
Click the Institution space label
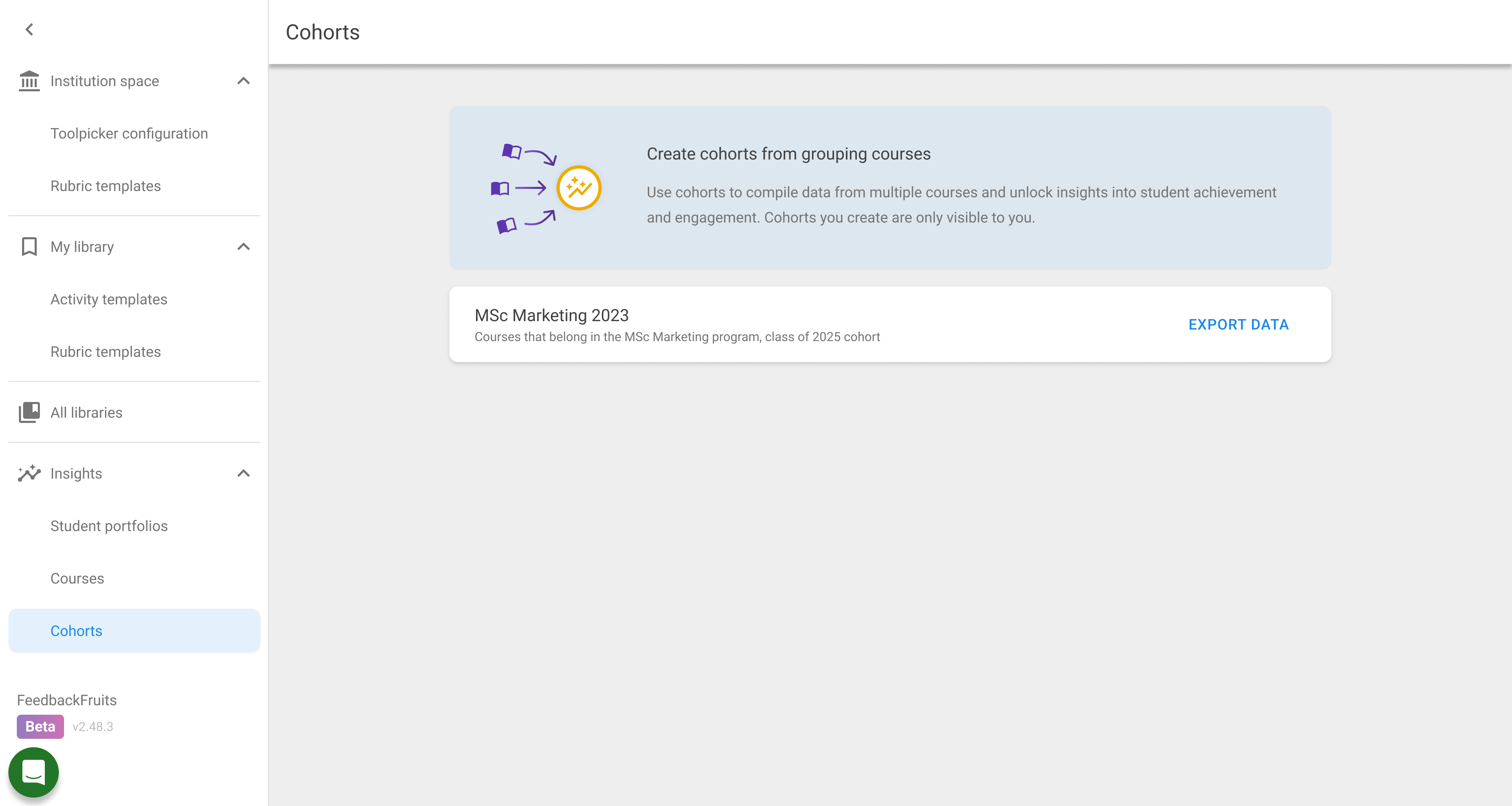[105, 81]
